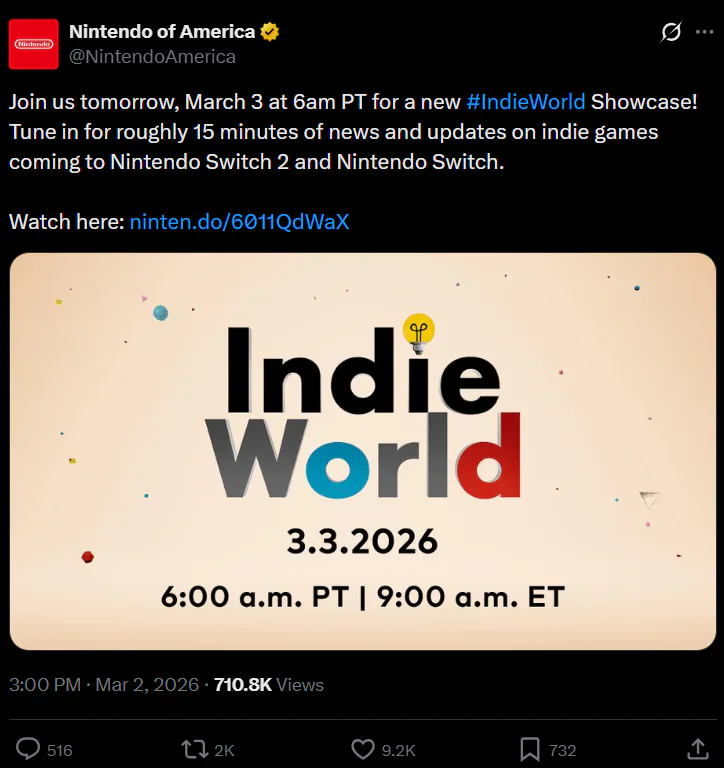Like the post with the heart icon

coord(362,749)
